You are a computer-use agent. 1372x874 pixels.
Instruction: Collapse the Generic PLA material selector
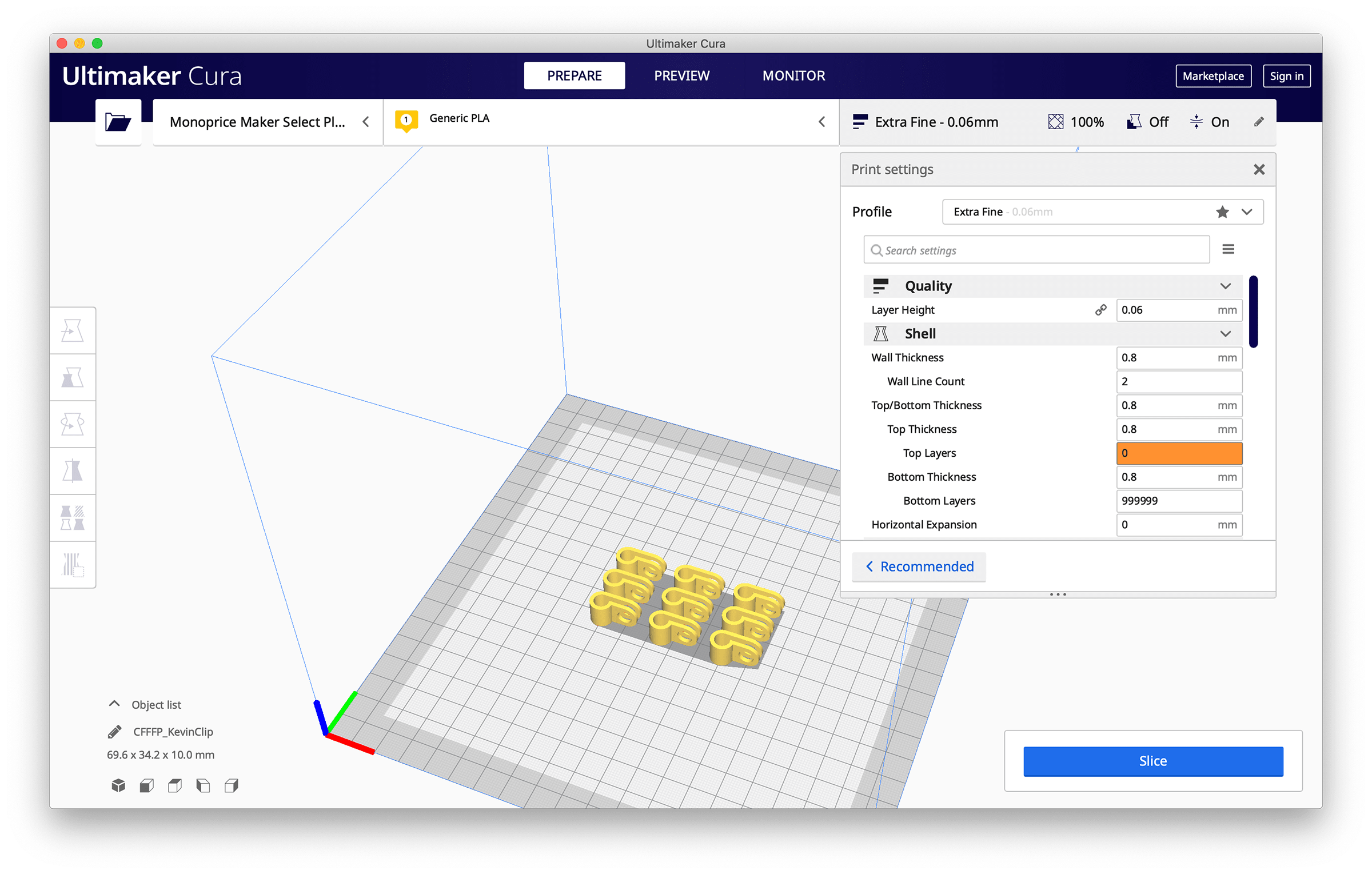(x=821, y=122)
